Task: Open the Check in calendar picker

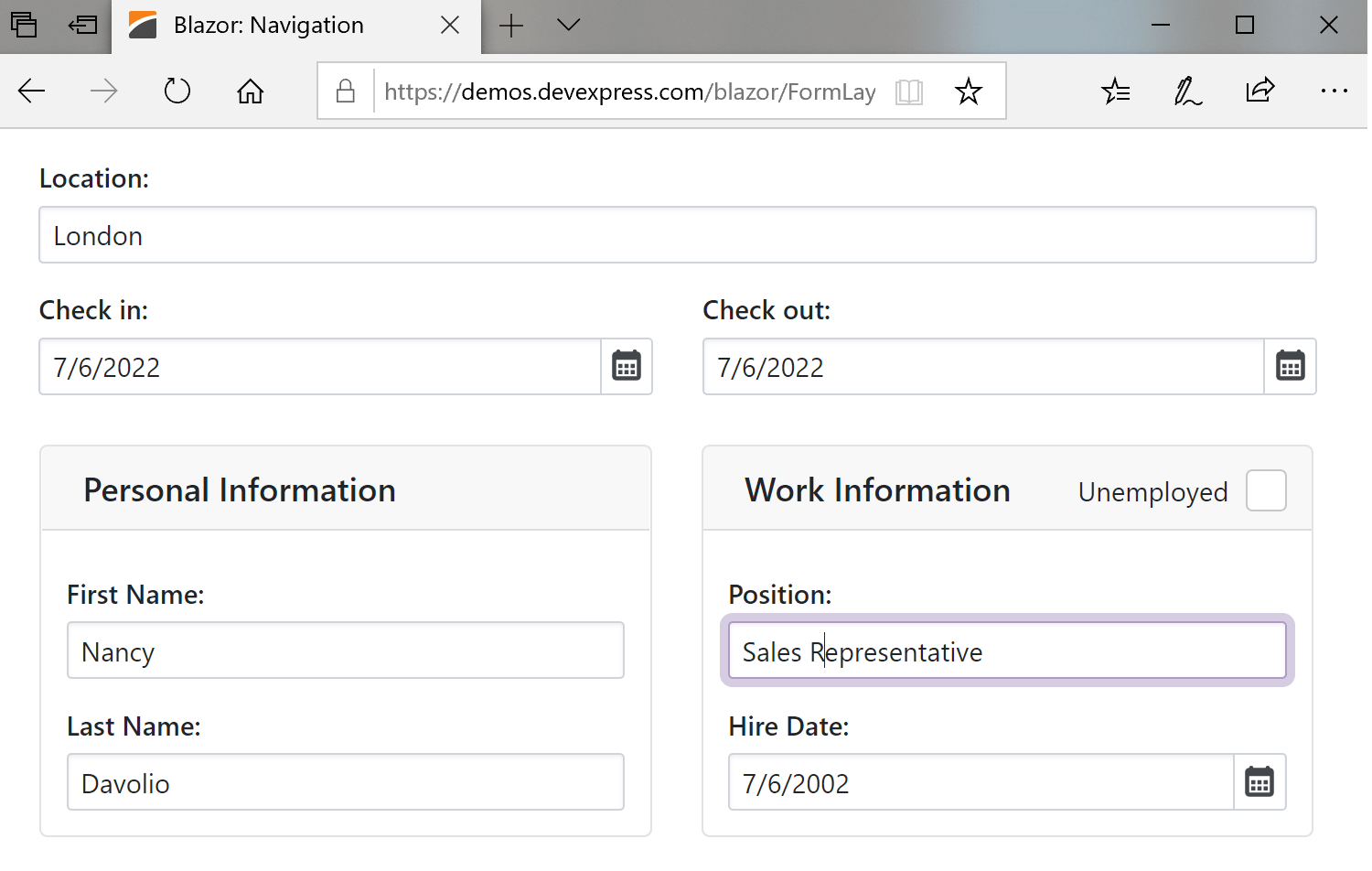Action: coord(627,367)
